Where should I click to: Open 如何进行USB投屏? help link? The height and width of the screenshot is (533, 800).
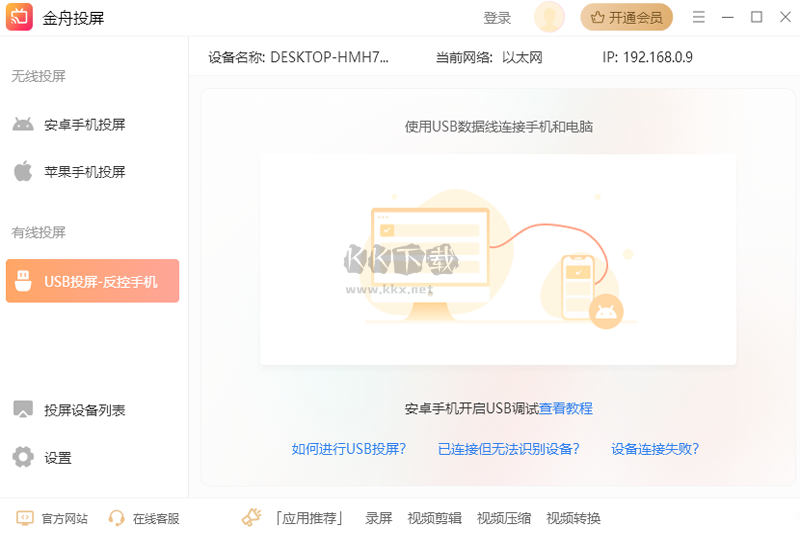point(348,449)
